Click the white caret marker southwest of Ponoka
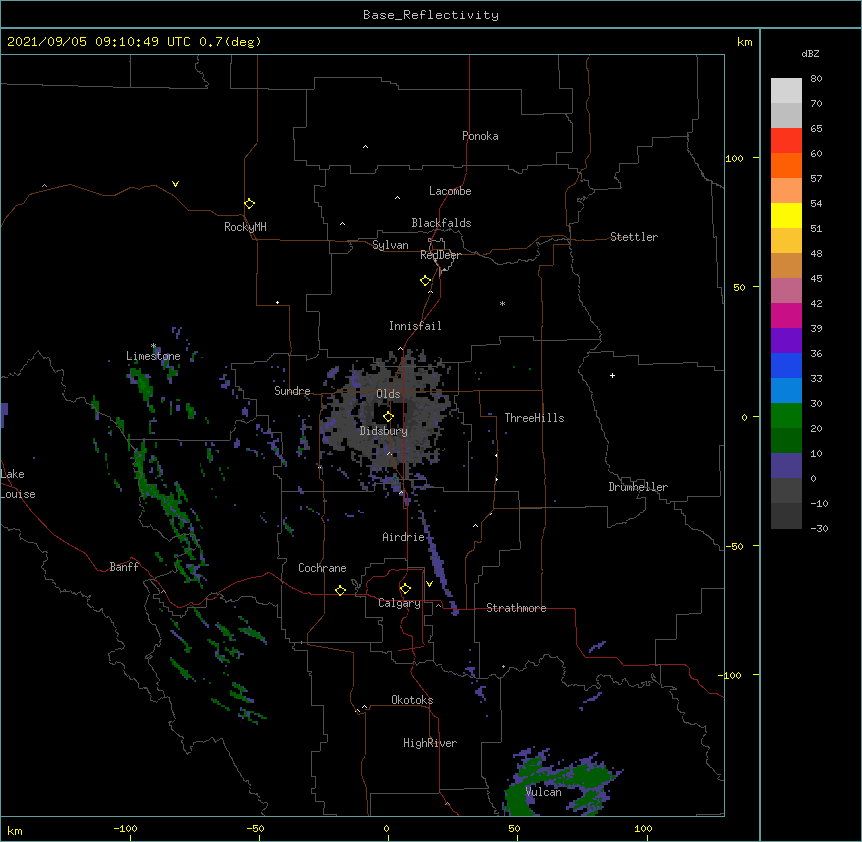862x842 pixels. point(365,147)
